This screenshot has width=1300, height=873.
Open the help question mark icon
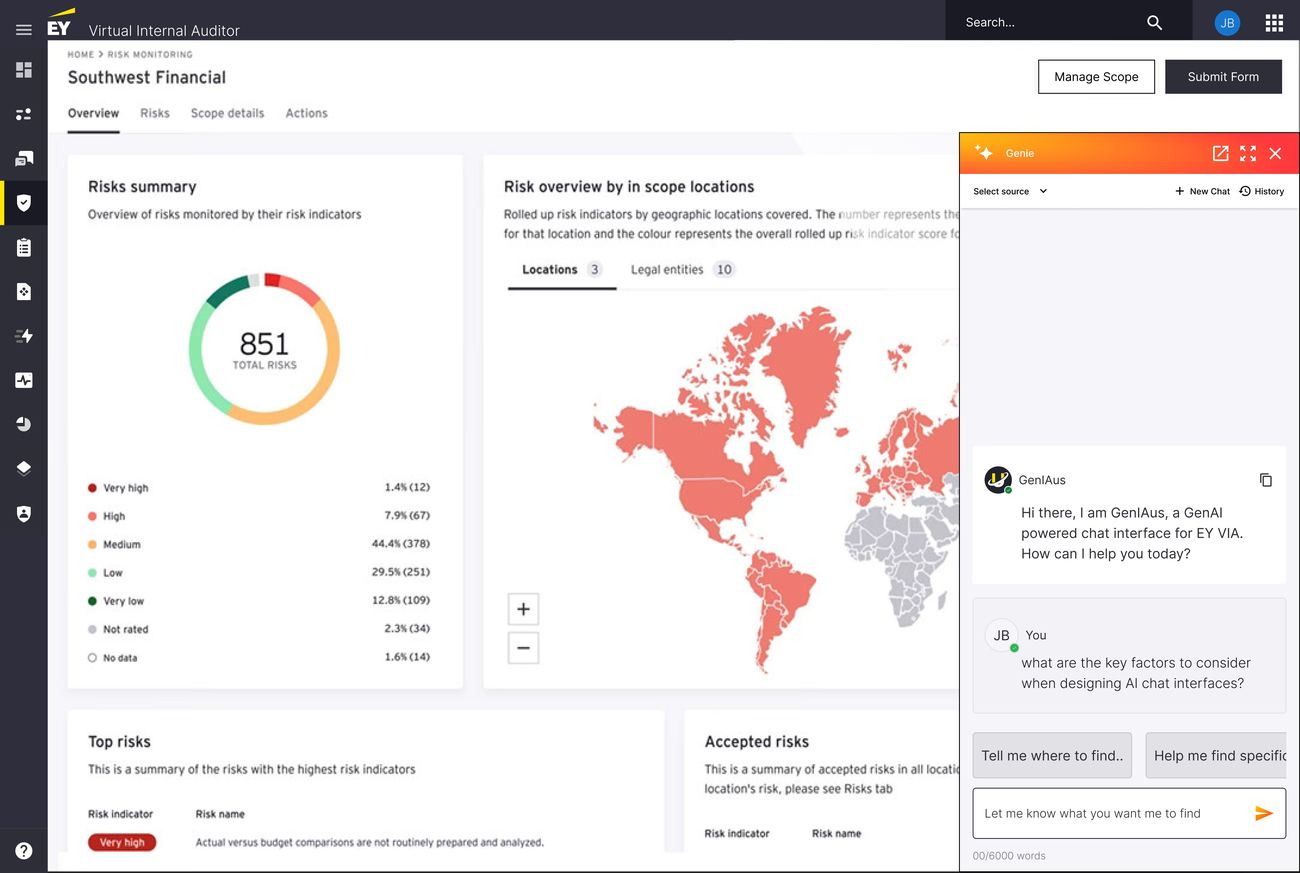(x=24, y=851)
